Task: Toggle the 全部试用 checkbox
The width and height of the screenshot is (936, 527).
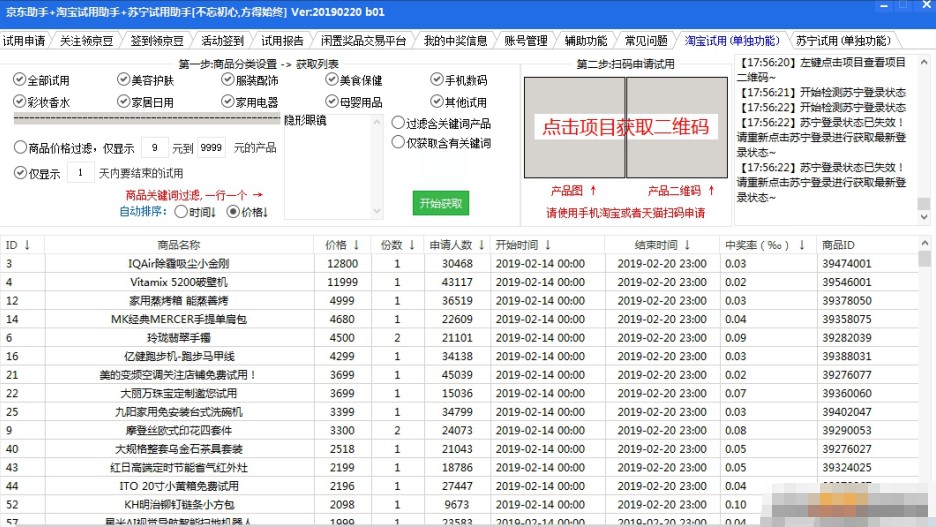Action: (x=20, y=79)
